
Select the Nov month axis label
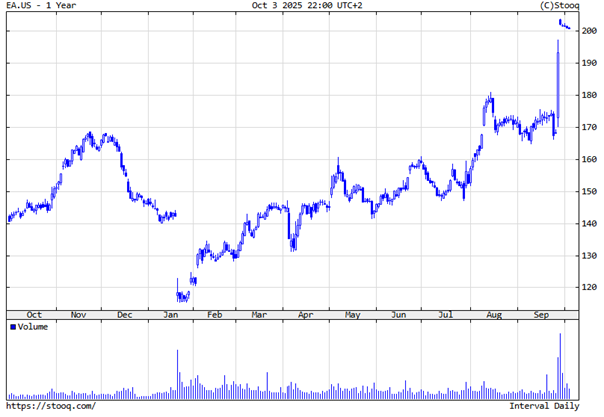[x=79, y=314]
